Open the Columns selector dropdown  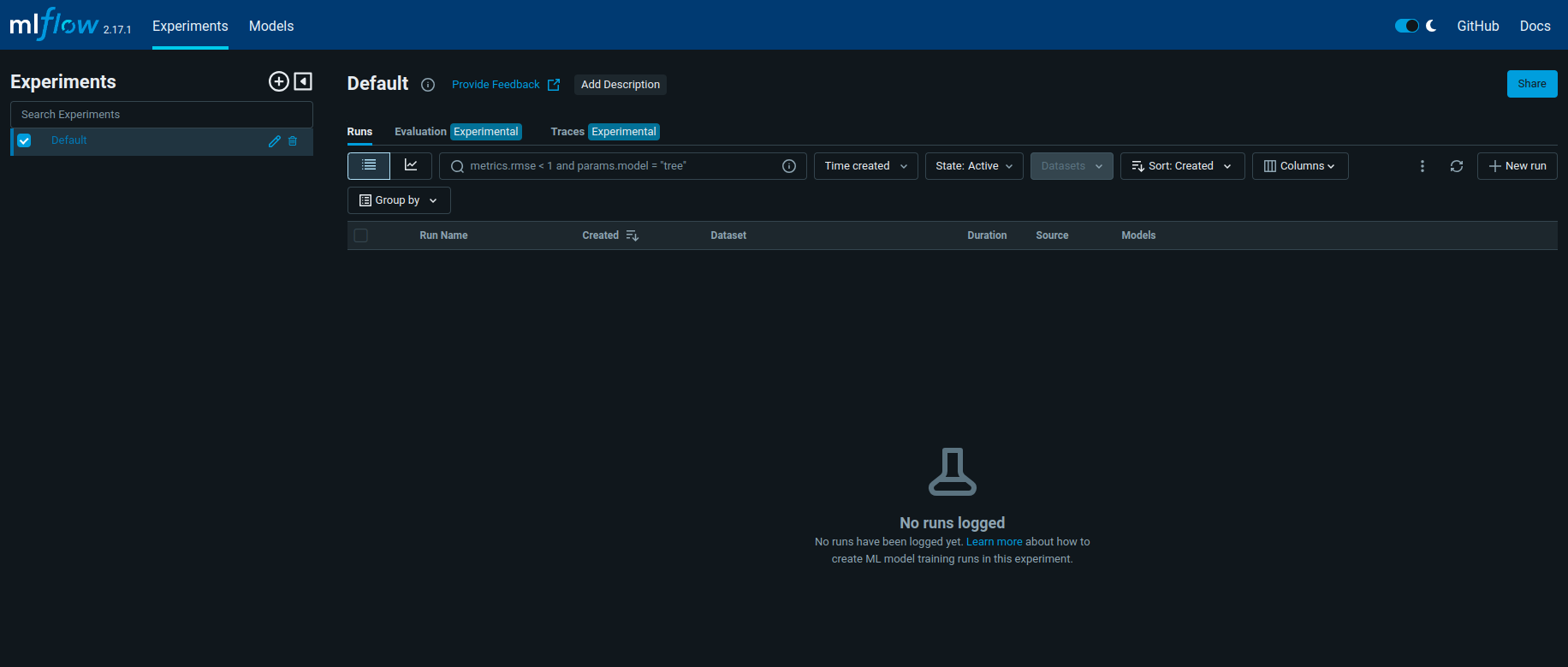tap(1300, 166)
